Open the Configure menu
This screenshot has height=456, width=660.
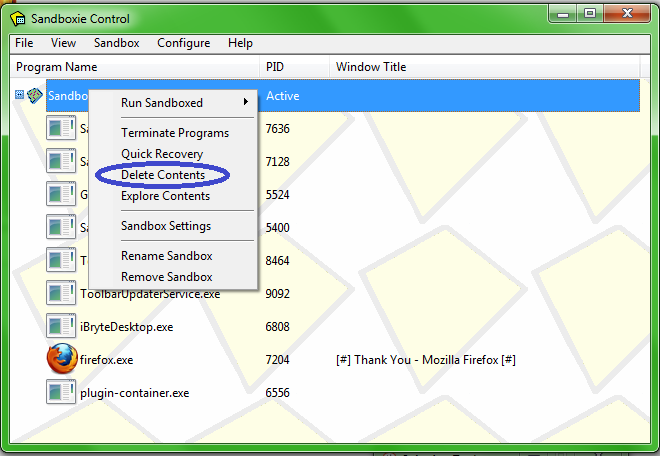[x=184, y=43]
